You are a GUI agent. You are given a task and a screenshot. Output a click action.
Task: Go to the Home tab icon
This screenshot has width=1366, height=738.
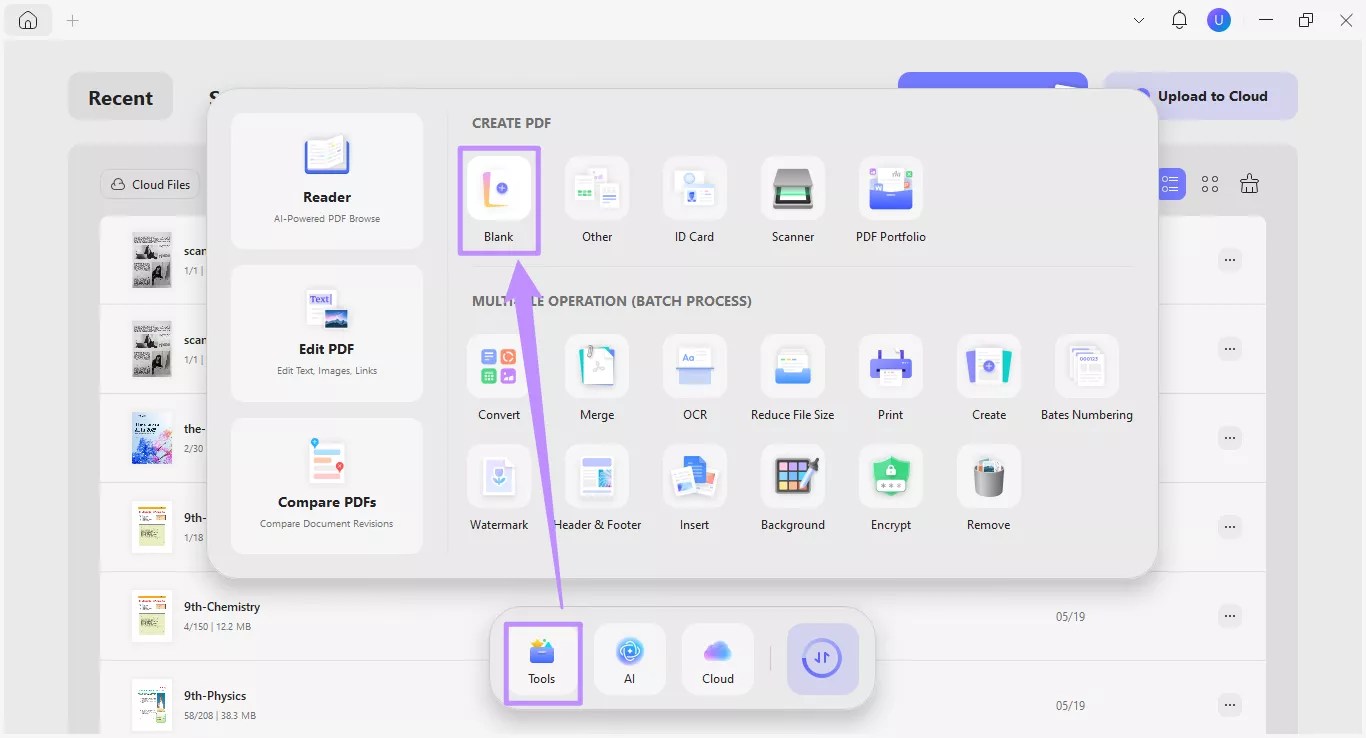point(28,20)
